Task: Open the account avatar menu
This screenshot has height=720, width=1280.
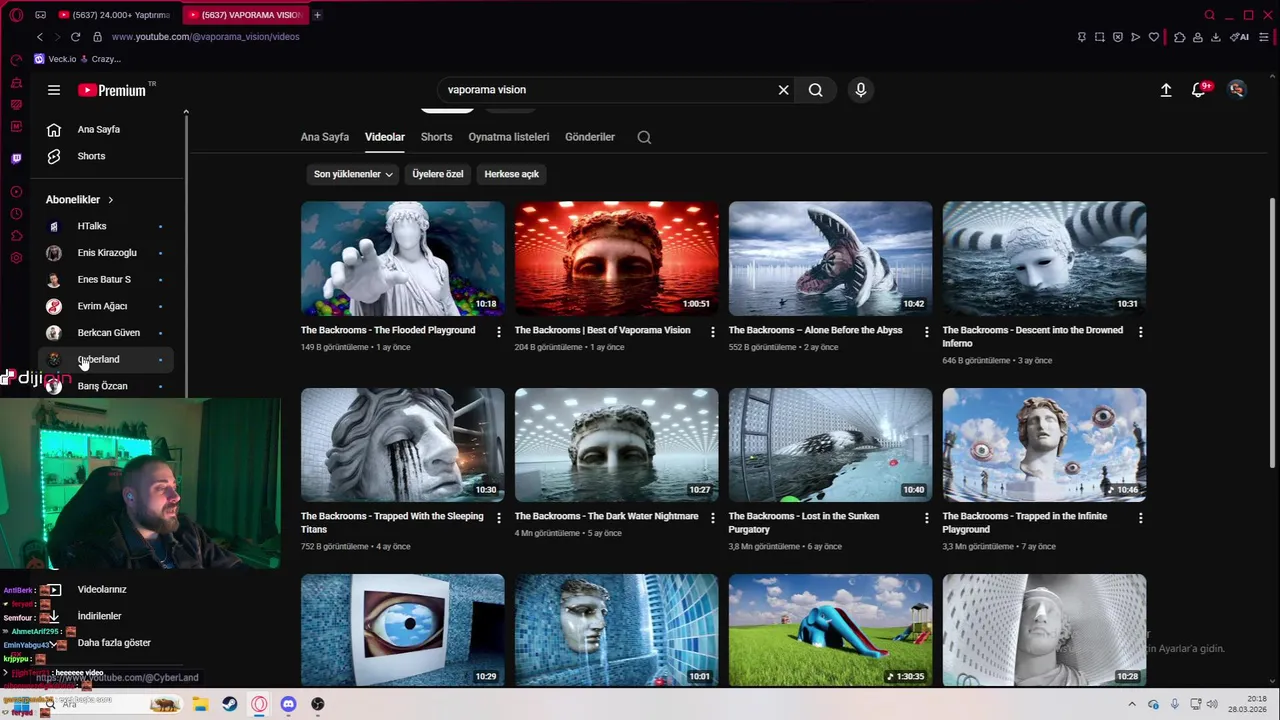Action: 1237,90
